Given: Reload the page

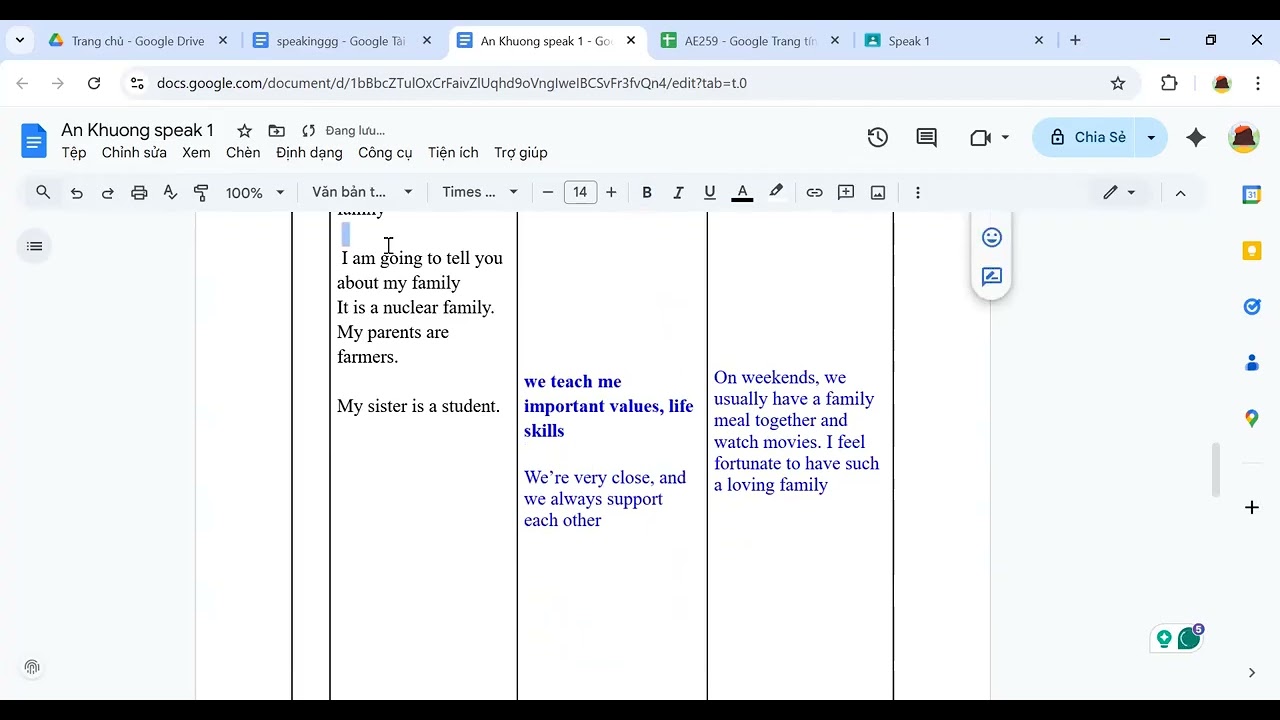Looking at the screenshot, I should tap(94, 84).
